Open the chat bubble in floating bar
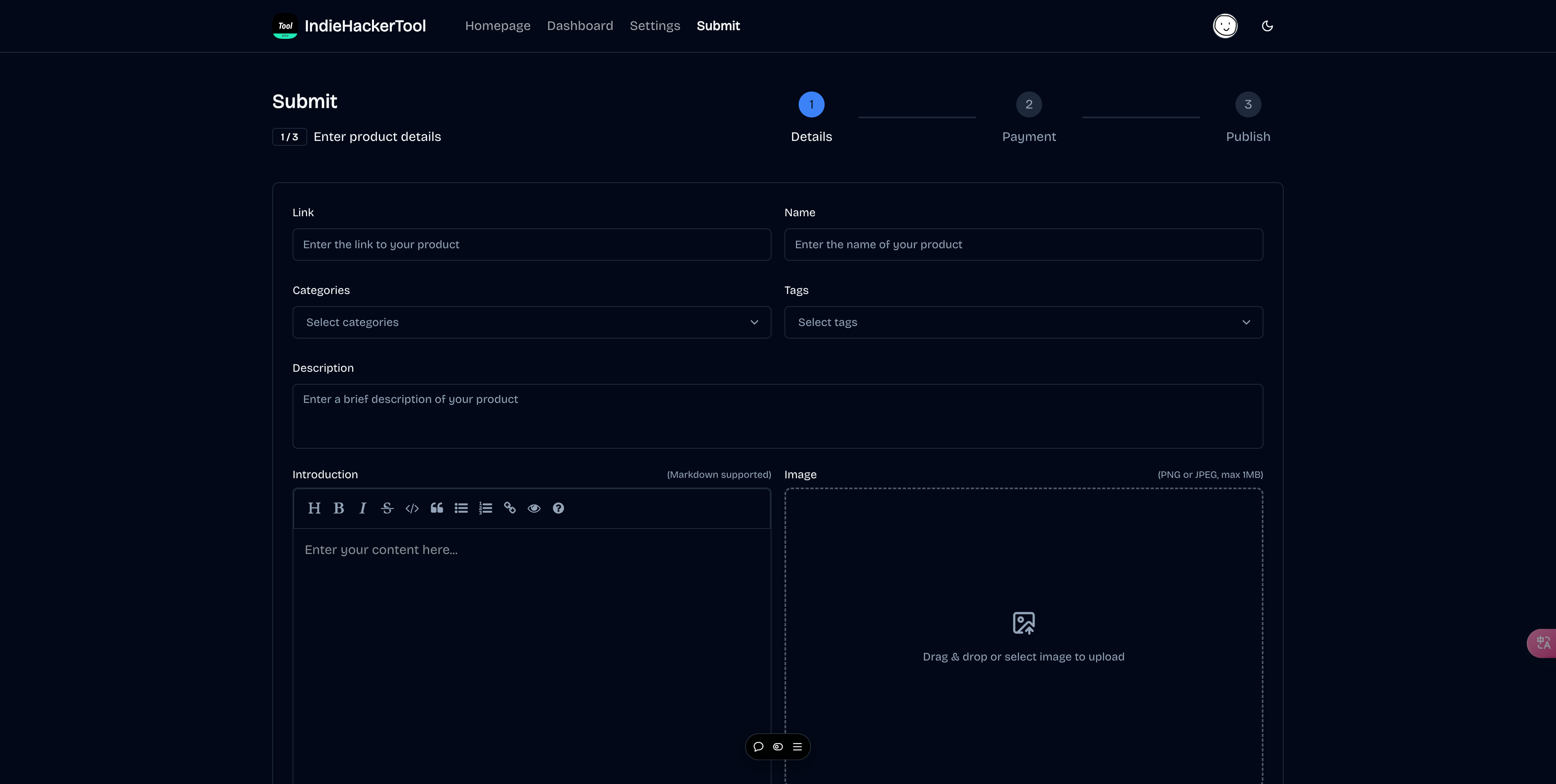Image resolution: width=1556 pixels, height=784 pixels. click(x=759, y=747)
